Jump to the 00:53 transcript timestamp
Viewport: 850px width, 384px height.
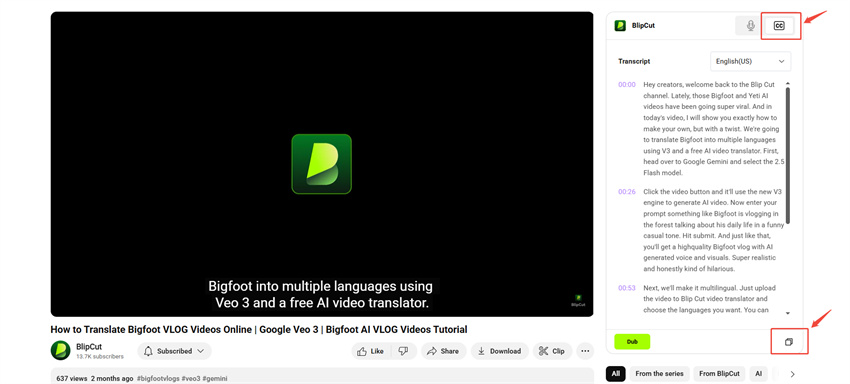pos(627,288)
